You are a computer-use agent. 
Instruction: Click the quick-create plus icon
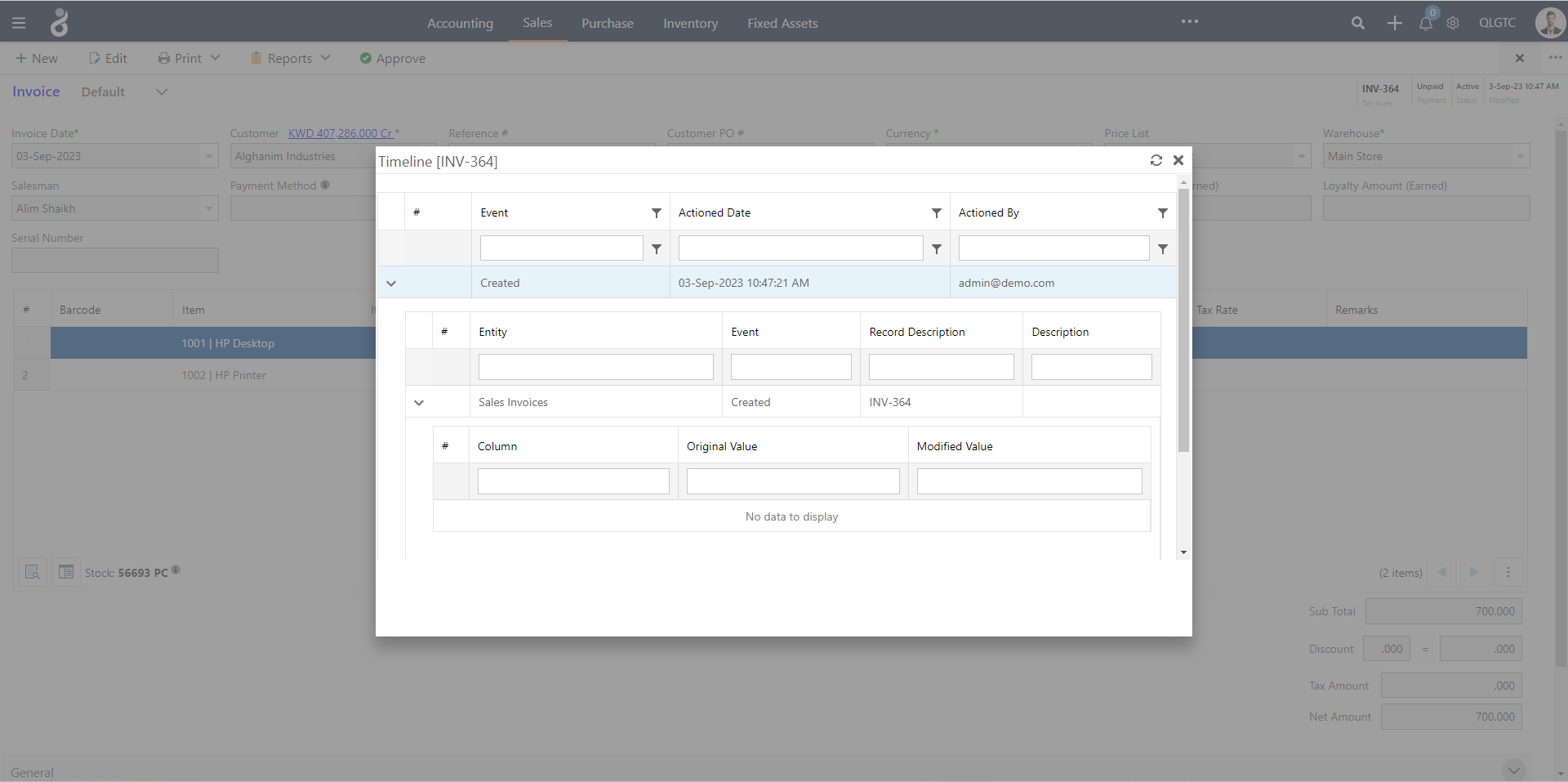(x=1394, y=23)
